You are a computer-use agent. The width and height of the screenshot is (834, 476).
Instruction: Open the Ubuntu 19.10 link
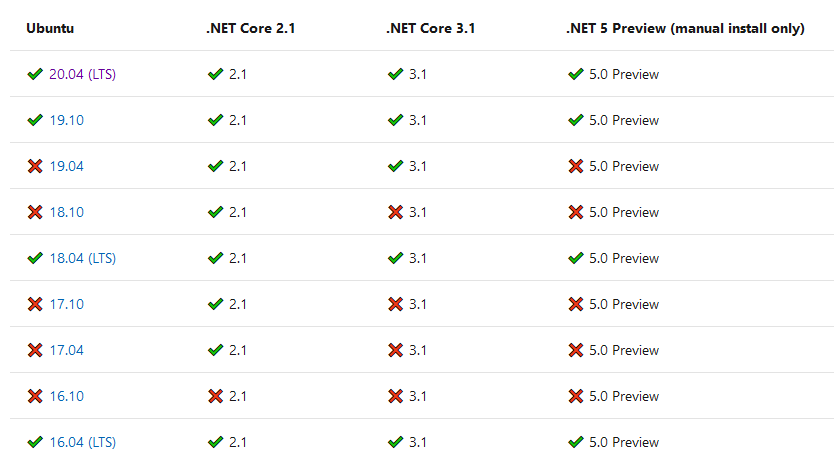[x=66, y=120]
